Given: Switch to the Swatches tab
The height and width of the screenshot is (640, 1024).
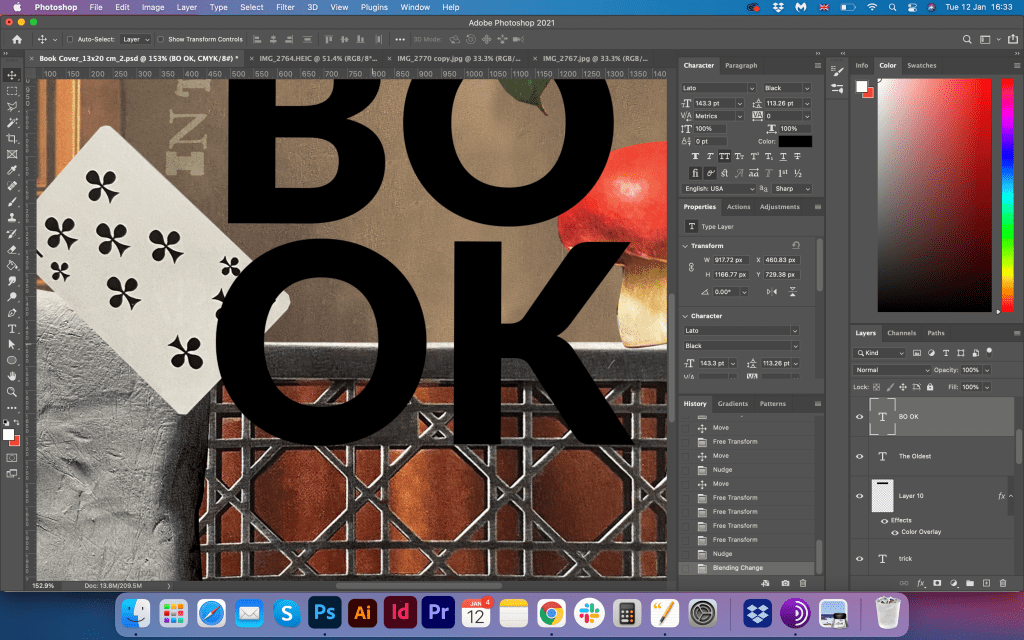Looking at the screenshot, I should tap(921, 65).
